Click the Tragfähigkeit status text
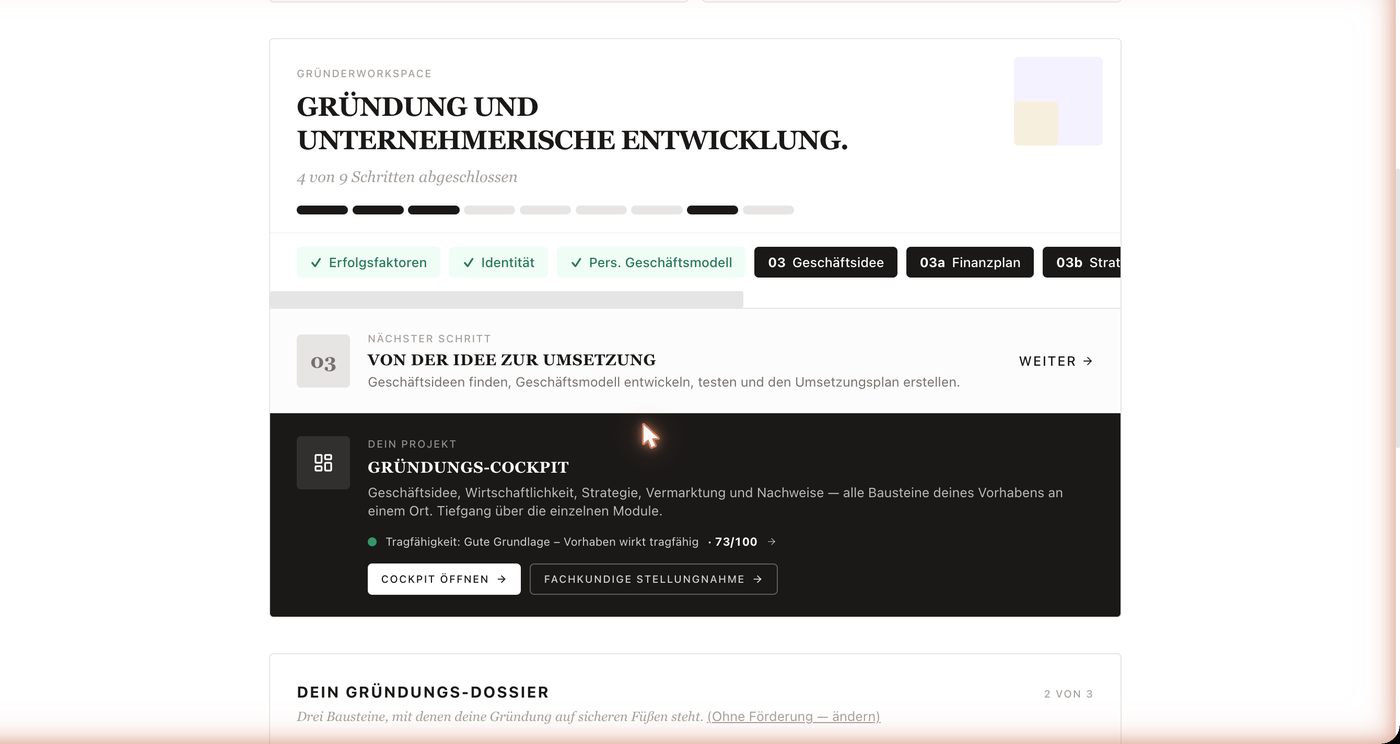The image size is (1400, 744). click(x=542, y=542)
